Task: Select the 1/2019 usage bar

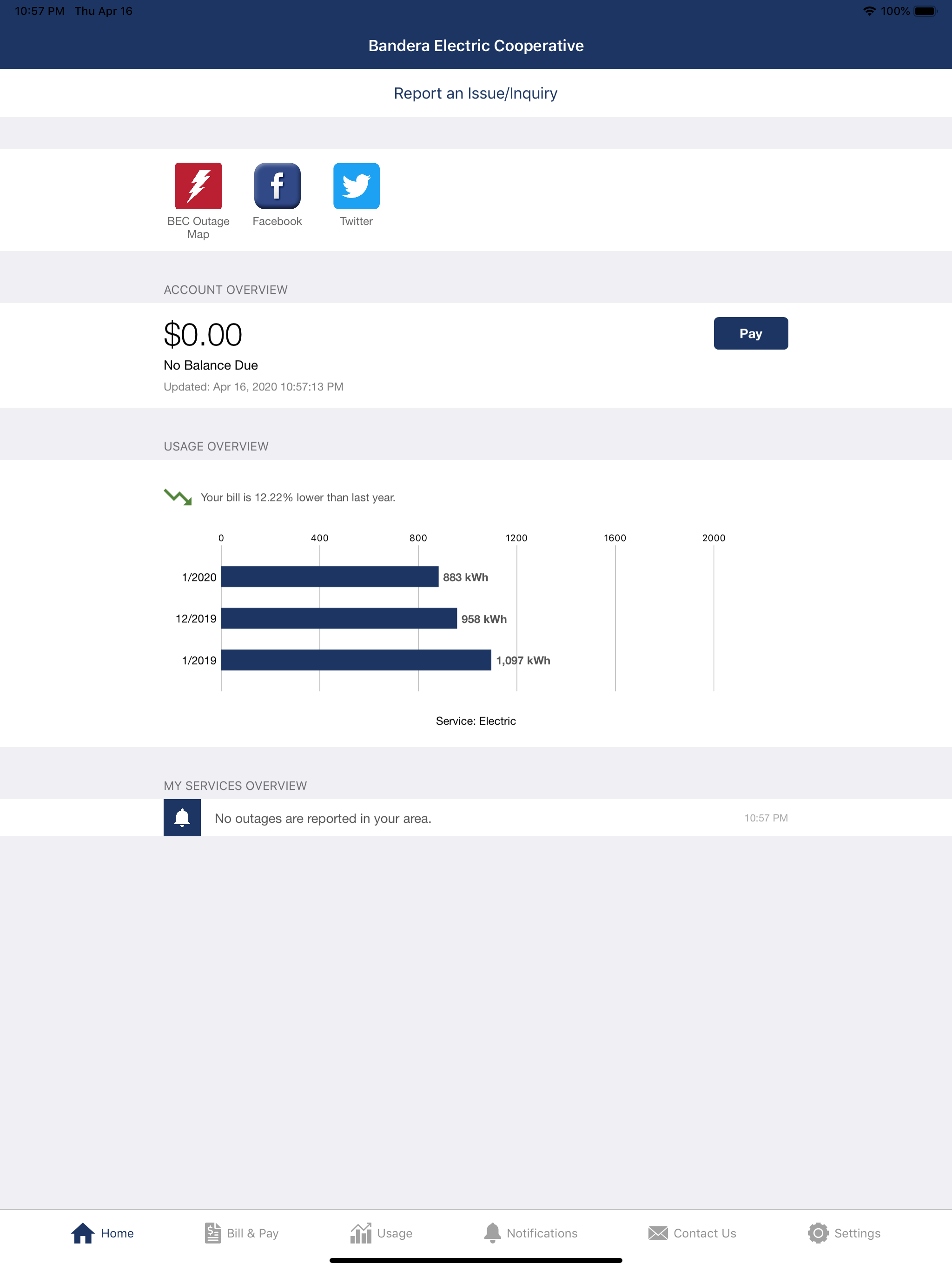Action: (356, 660)
